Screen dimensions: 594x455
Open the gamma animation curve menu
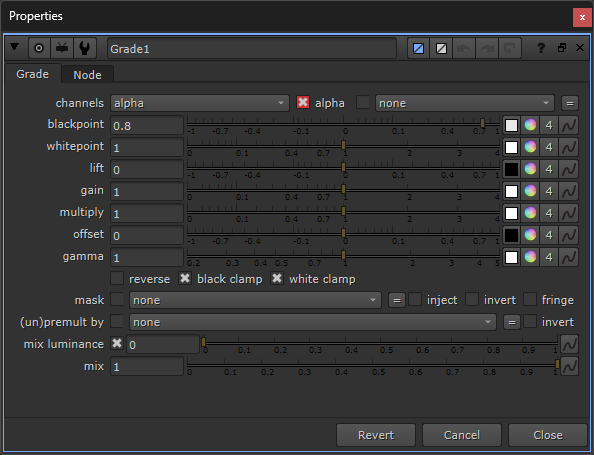[569, 257]
